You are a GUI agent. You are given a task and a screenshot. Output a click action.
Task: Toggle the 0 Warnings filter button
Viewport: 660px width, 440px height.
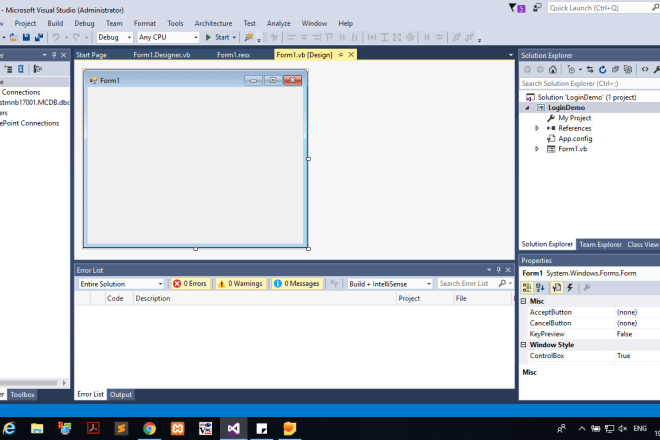pyautogui.click(x=241, y=284)
